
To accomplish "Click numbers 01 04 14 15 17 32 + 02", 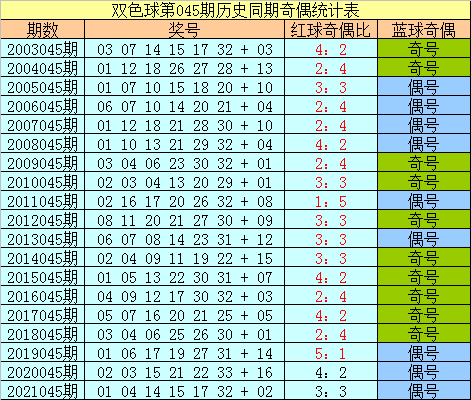I will 185,391.
